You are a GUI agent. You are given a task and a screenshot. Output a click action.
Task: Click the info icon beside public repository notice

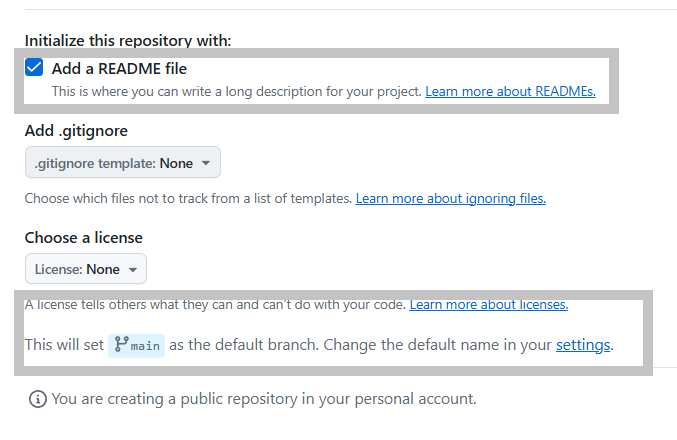[x=38, y=399]
